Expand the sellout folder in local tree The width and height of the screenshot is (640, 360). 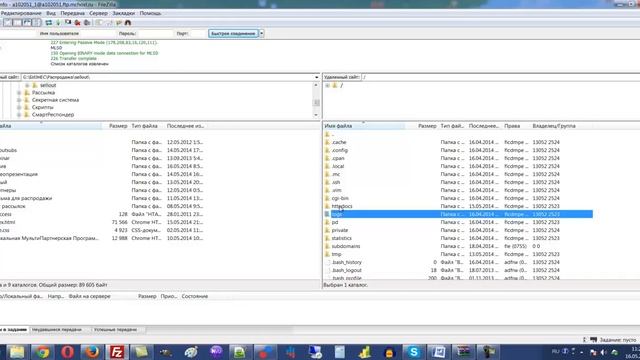(x=27, y=85)
